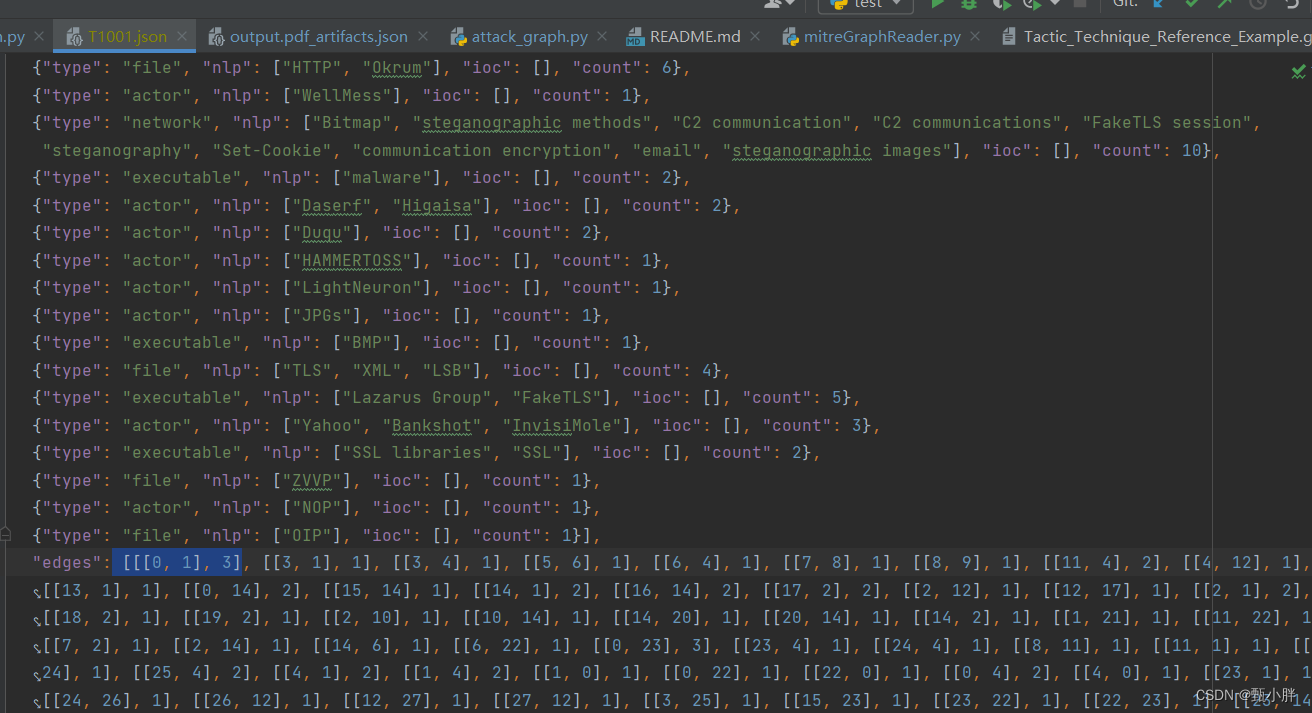1312x713 pixels.
Task: Click the green inspections checkmark in editor corner
Action: coord(1298,71)
